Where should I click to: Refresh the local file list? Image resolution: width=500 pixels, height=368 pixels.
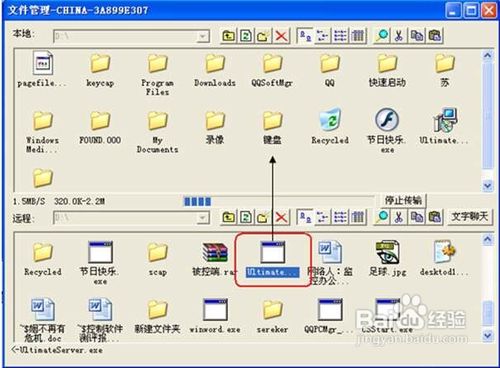point(246,35)
